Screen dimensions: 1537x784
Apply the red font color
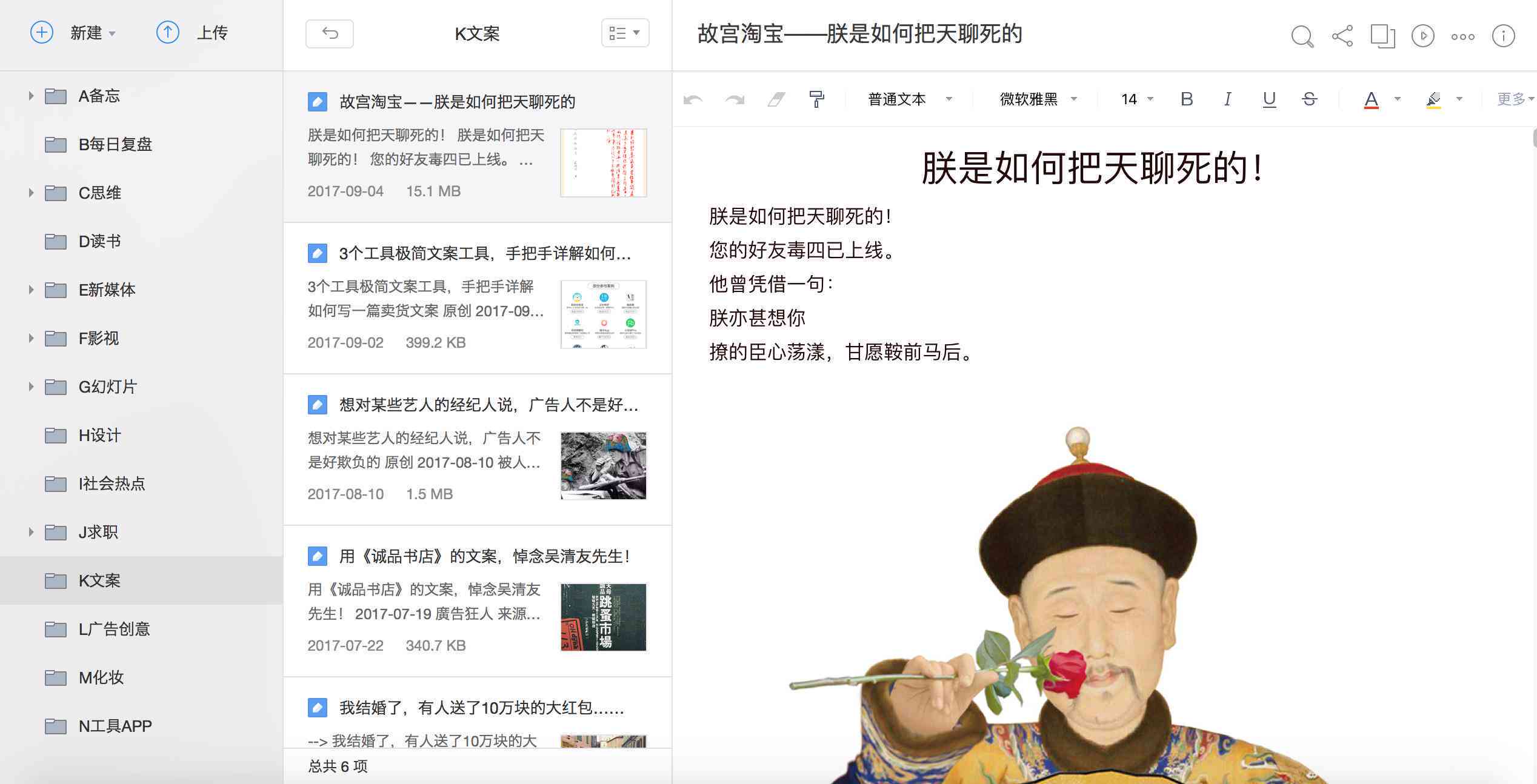coord(1371,99)
